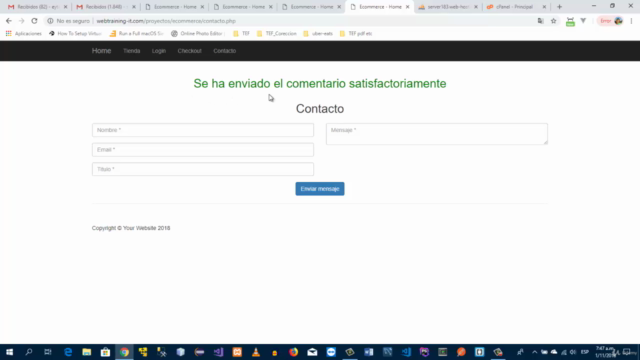Image resolution: width=640 pixels, height=360 pixels.
Task: Open VirtualBox from the taskbar
Action: pyautogui.click(x=180, y=352)
